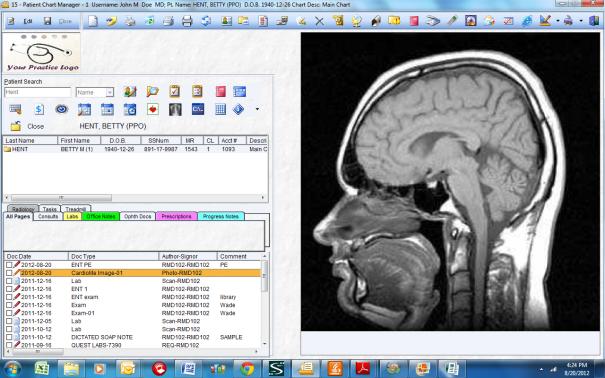Click the Edit button in top toolbar

28,21
